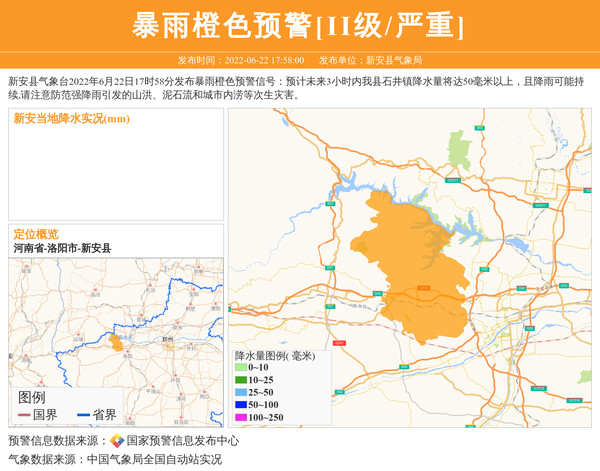Click the 河南省-洛阳市-新安县 location text
This screenshot has height=471, width=600.
point(62,248)
